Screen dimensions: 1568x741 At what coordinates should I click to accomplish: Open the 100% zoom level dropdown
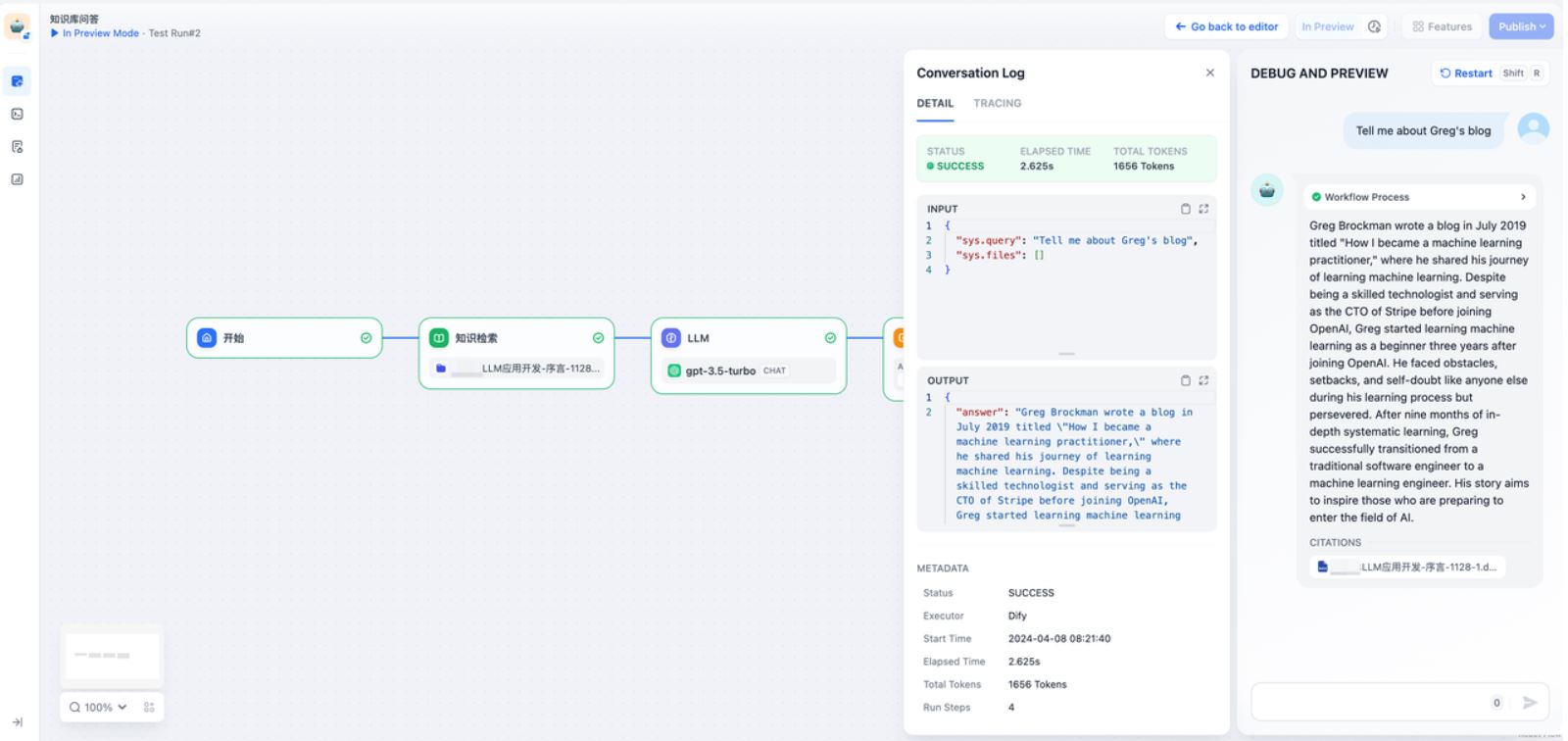click(x=98, y=707)
